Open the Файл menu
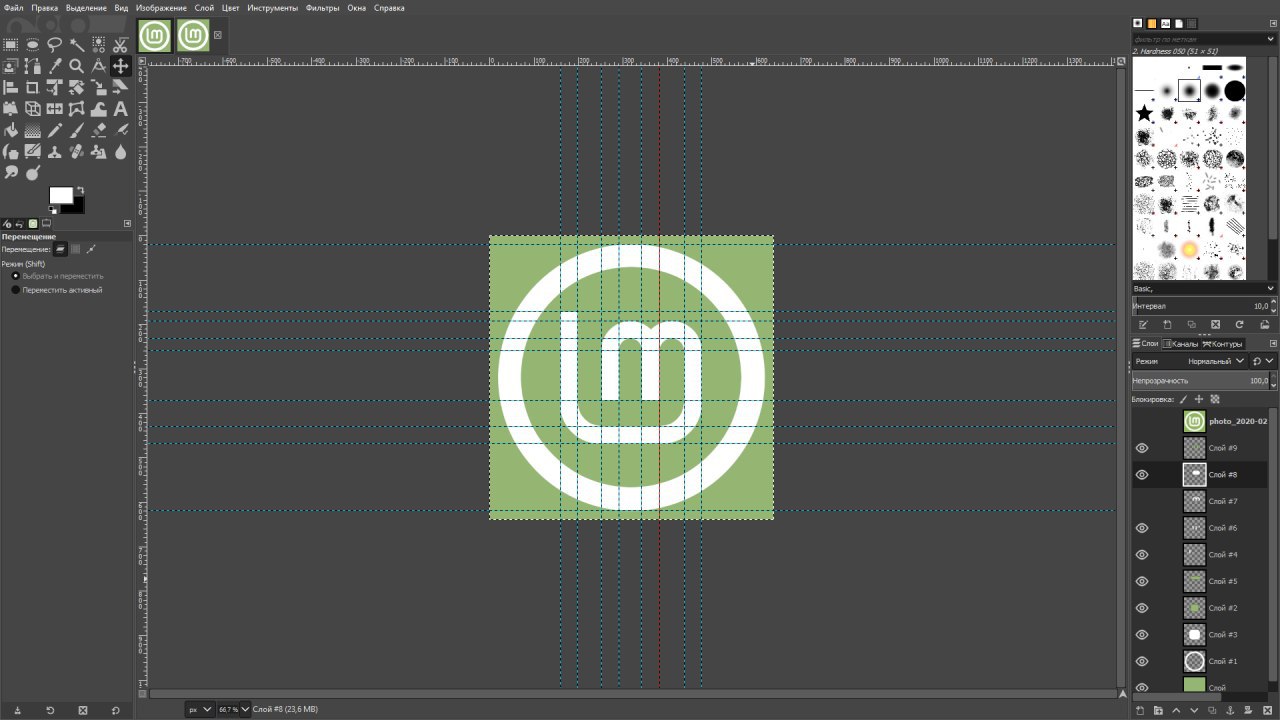The image size is (1280, 720). [x=13, y=7]
